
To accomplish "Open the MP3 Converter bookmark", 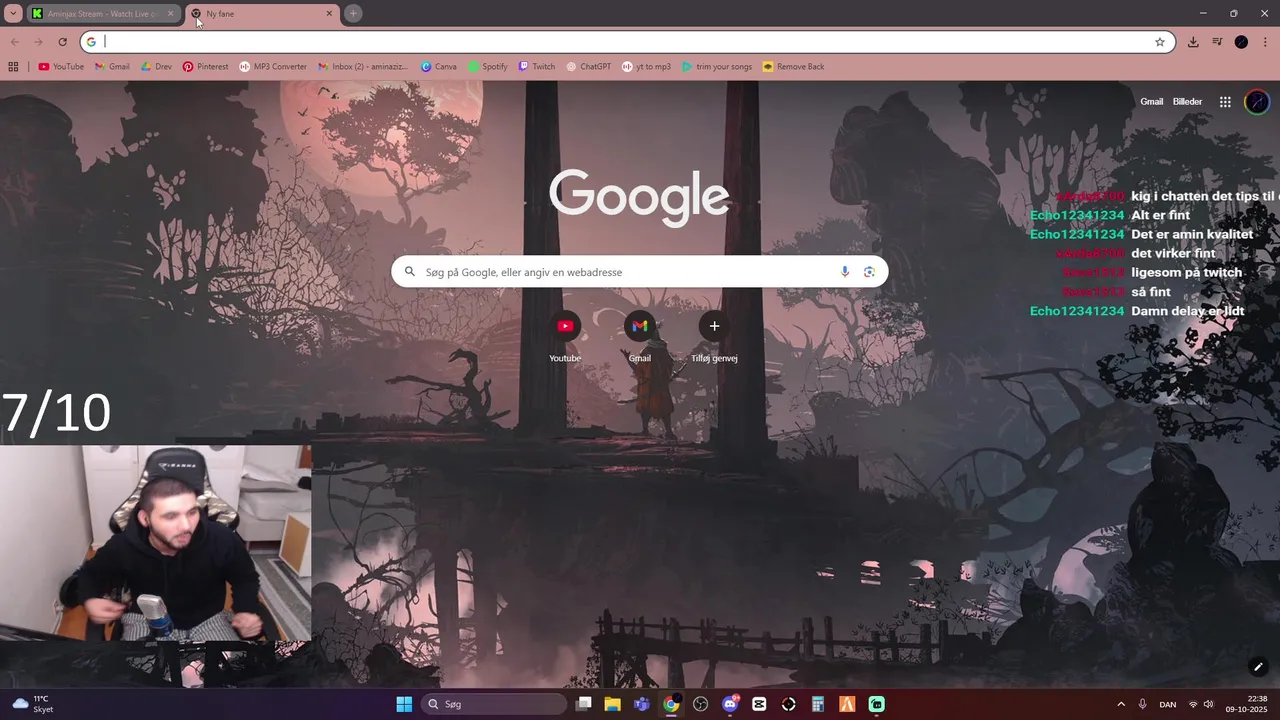I will [273, 67].
